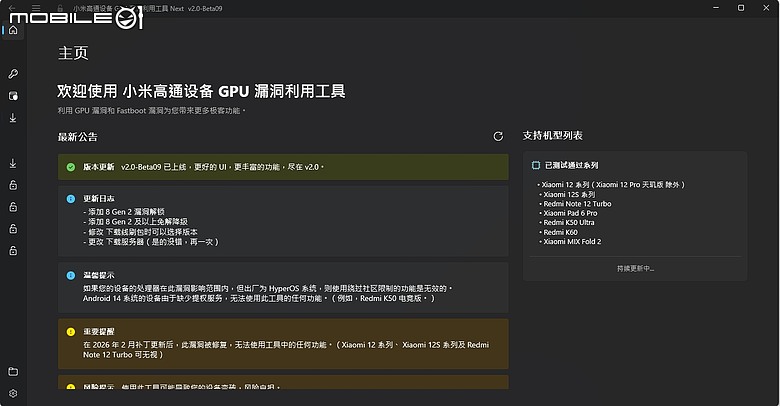780x406 pixels.
Task: Click the back arrow in the title bar
Action: click(12, 8)
